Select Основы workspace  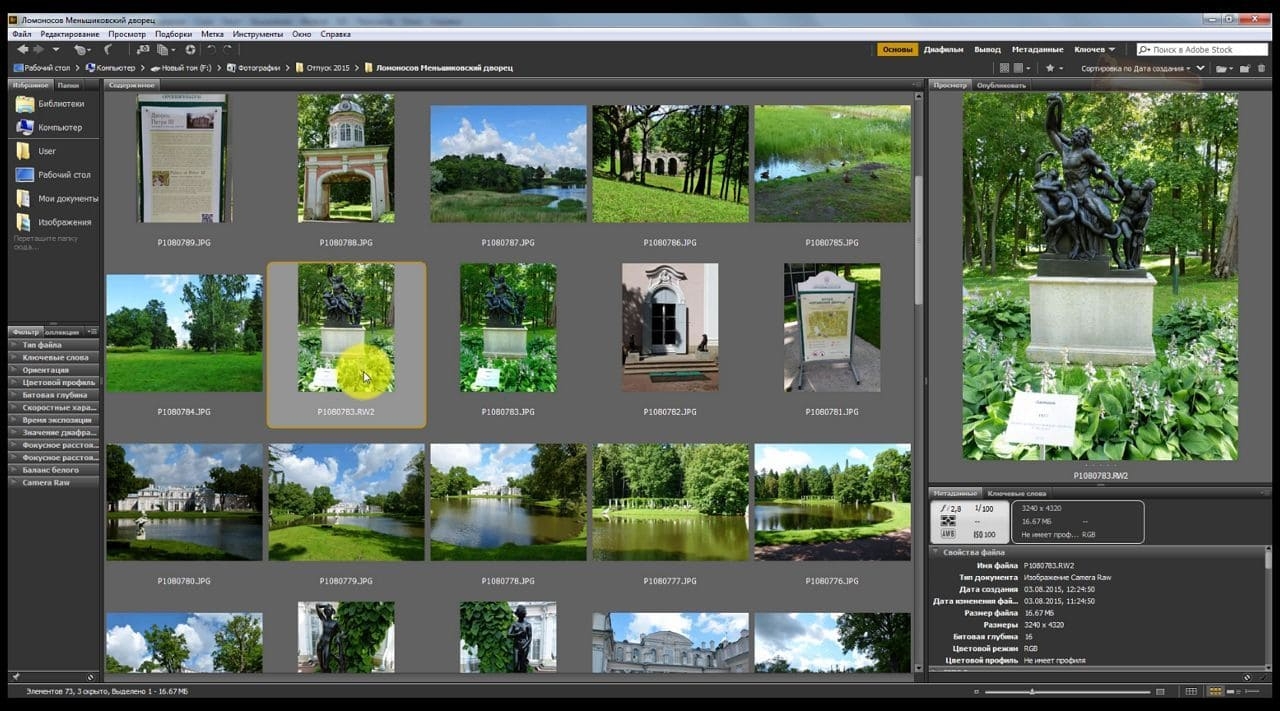click(897, 49)
